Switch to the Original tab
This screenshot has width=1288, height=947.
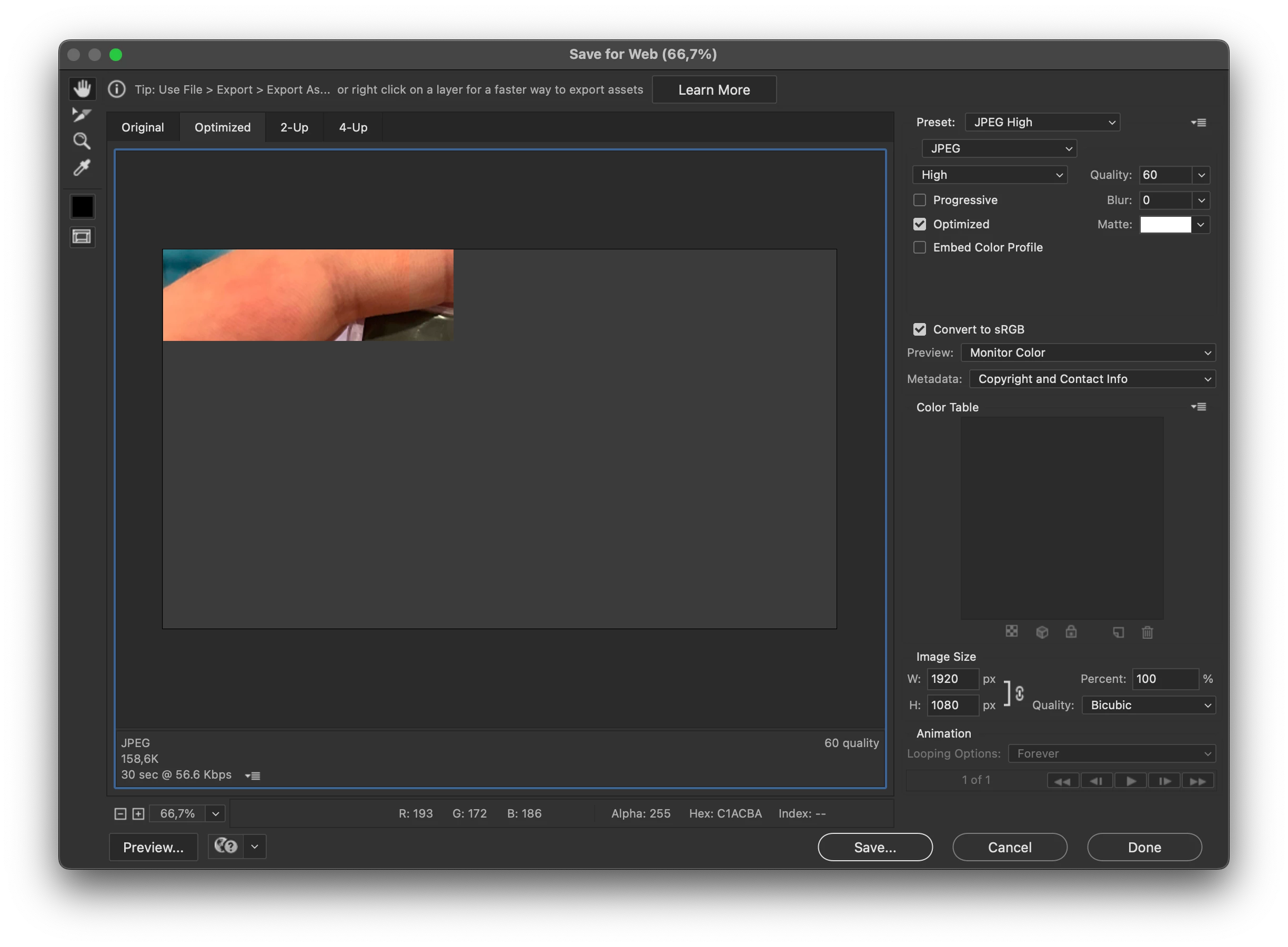coord(143,127)
